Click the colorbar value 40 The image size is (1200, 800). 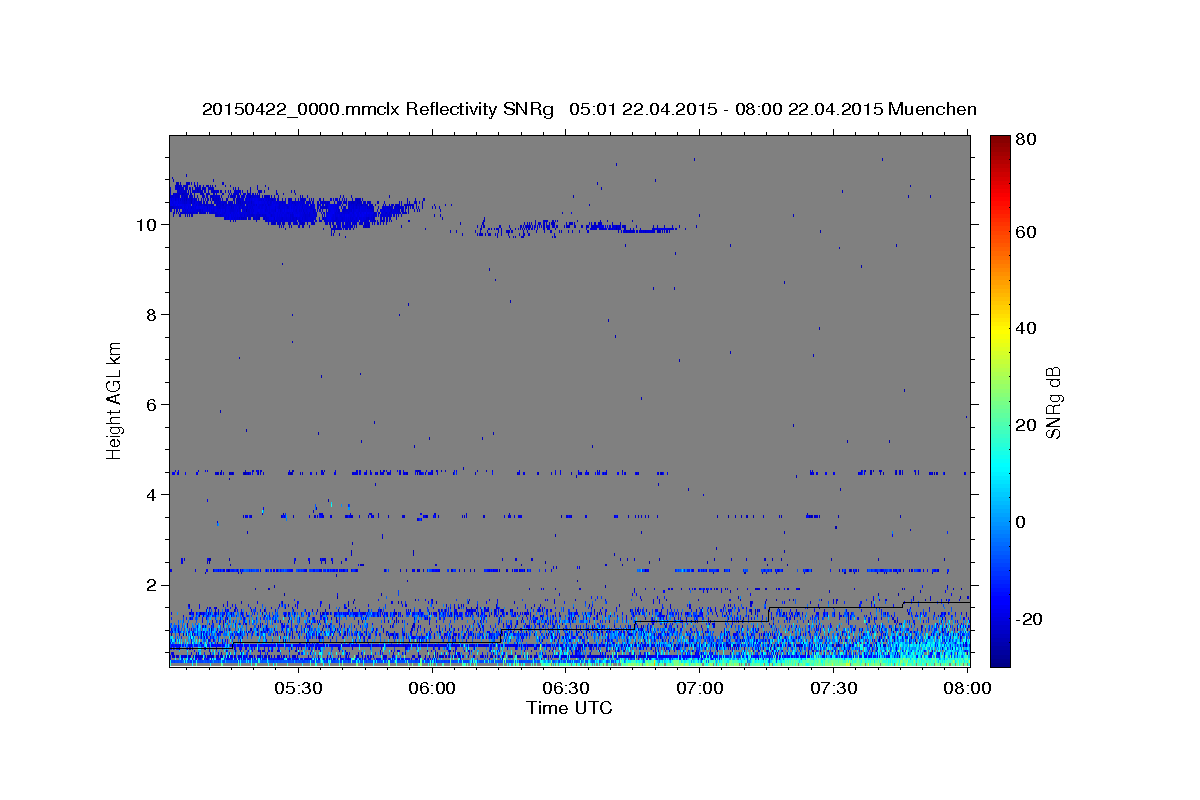[x=1025, y=328]
